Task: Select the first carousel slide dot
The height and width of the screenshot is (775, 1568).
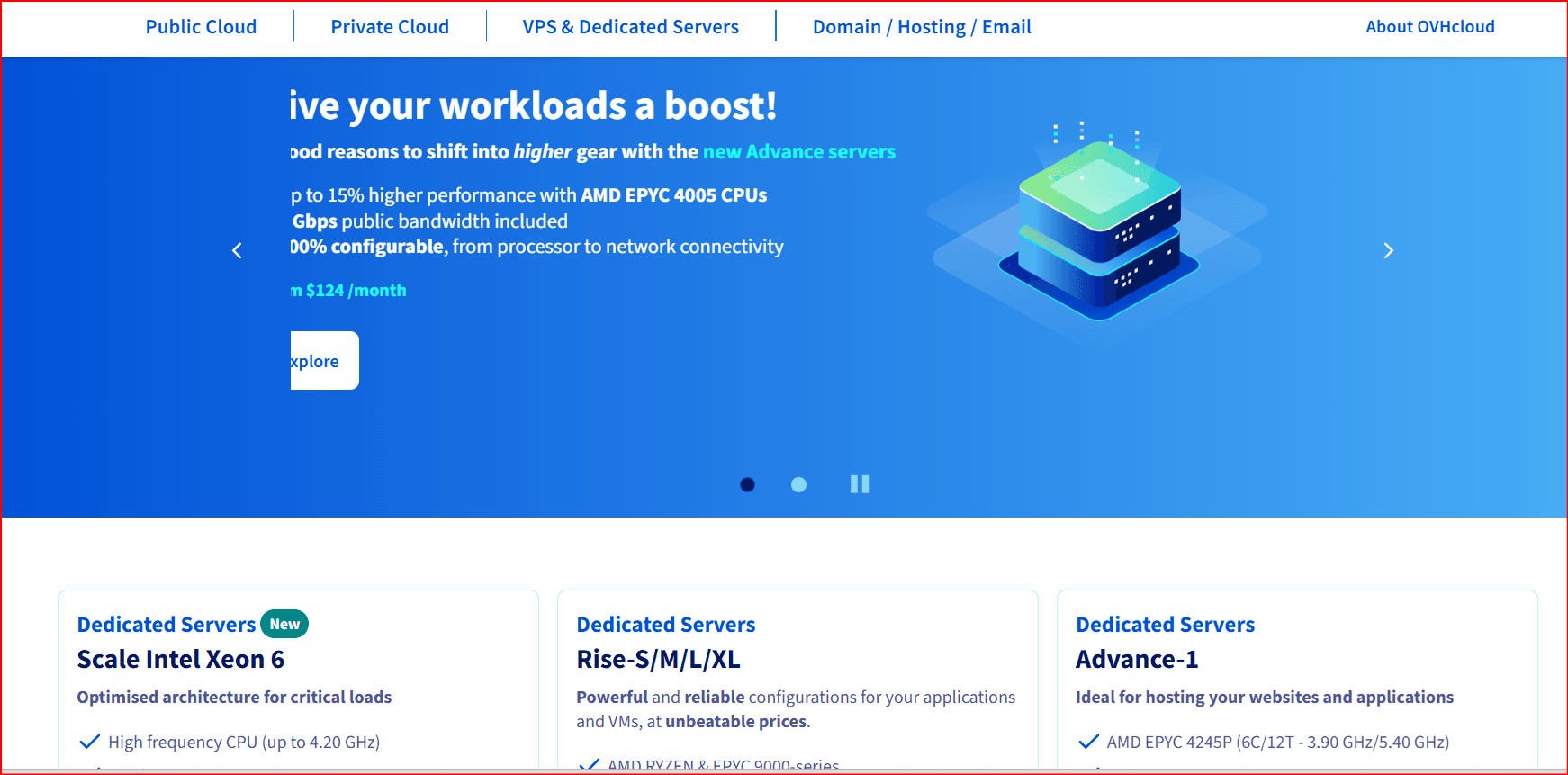Action: (x=747, y=484)
